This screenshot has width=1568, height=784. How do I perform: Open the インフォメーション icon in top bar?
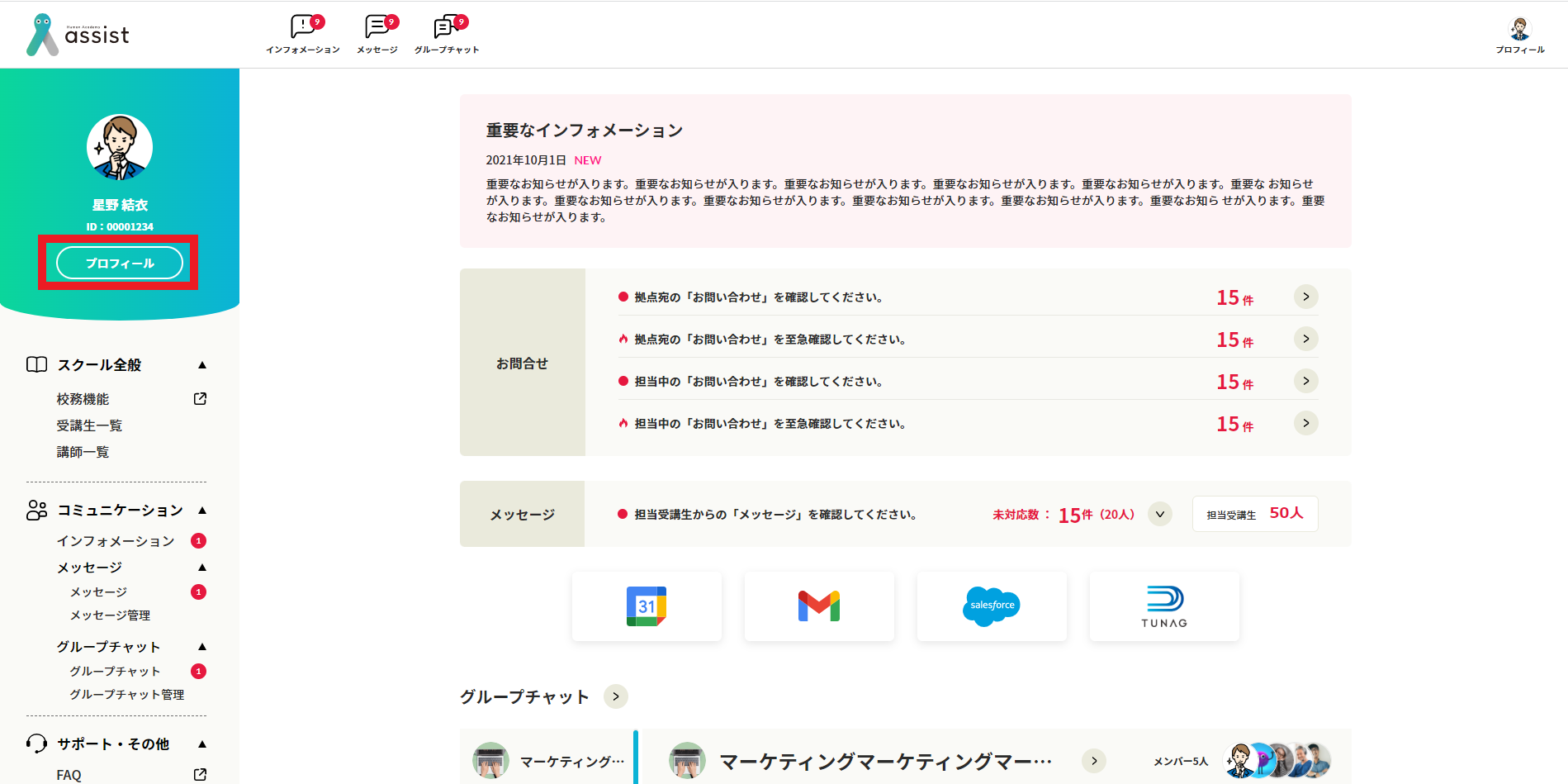coord(302,34)
